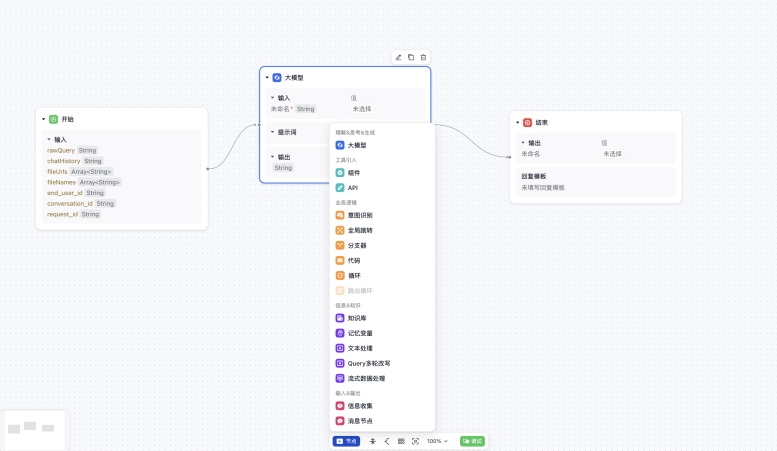777x451 pixels.
Task: Click the grid layout icon in bottom toolbar
Action: [x=401, y=441]
